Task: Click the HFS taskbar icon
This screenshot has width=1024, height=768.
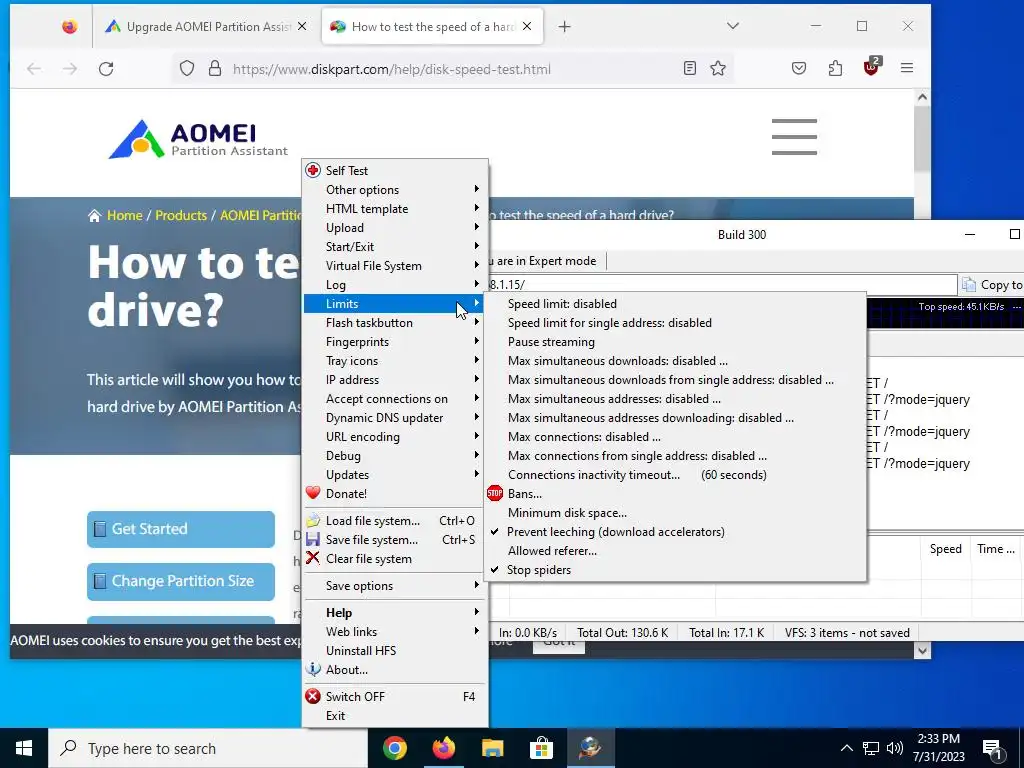Action: pos(590,748)
